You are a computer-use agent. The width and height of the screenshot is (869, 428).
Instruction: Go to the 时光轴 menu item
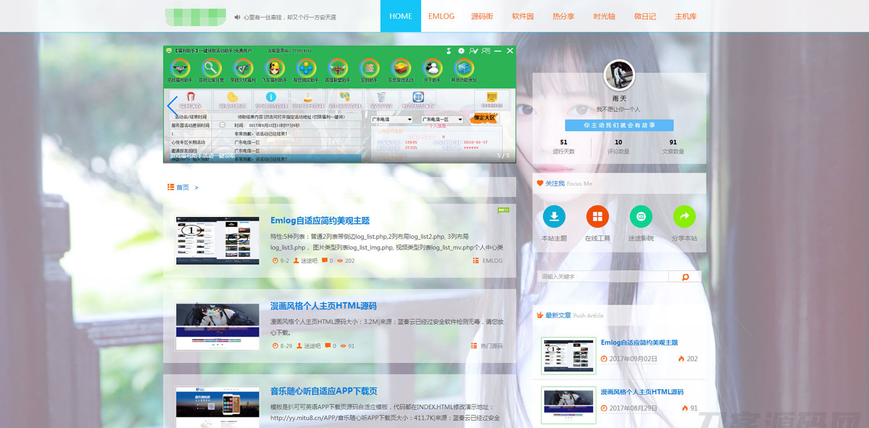(x=604, y=16)
